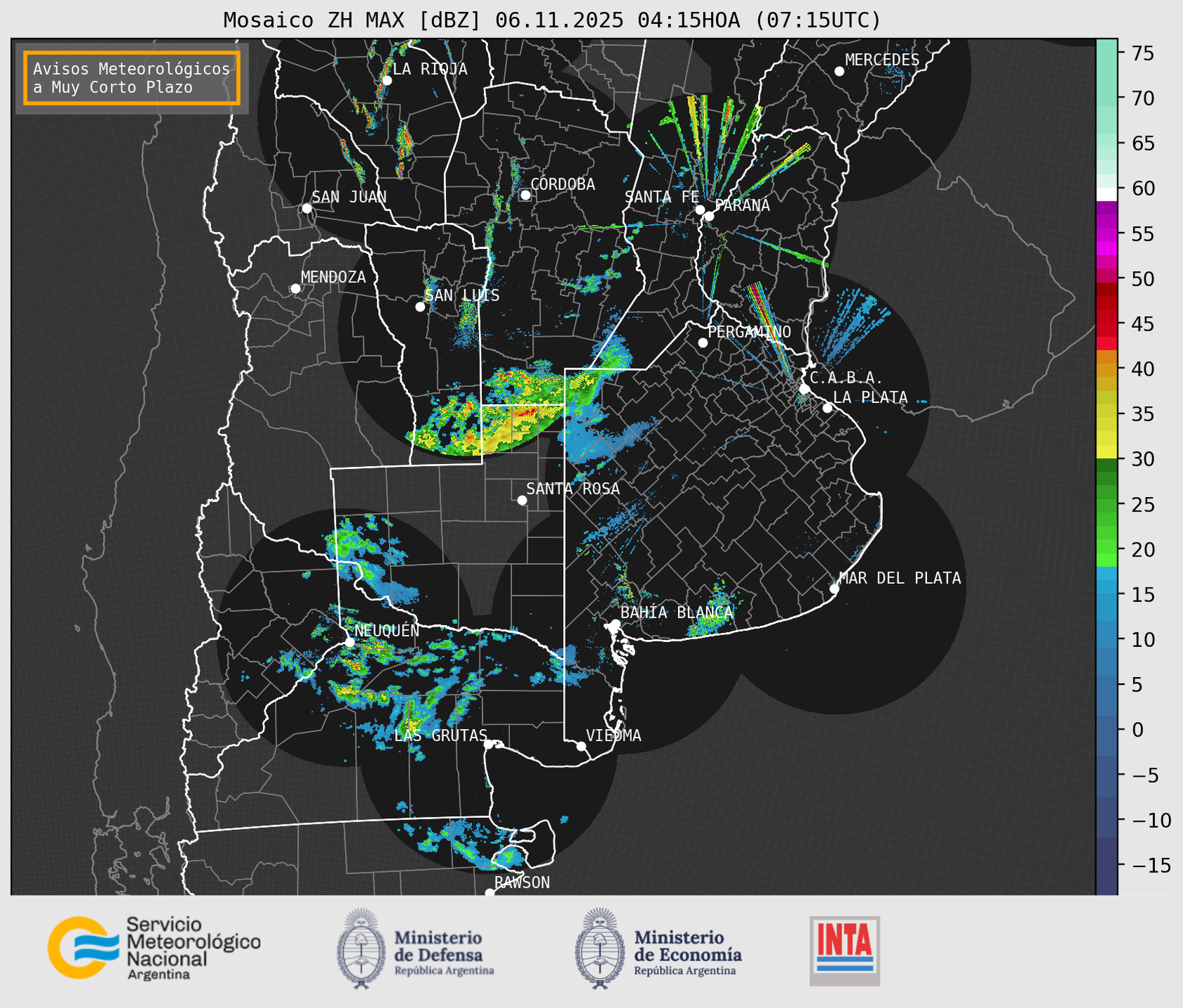
Task: Click the Neuquén city marker dot
Action: (349, 642)
